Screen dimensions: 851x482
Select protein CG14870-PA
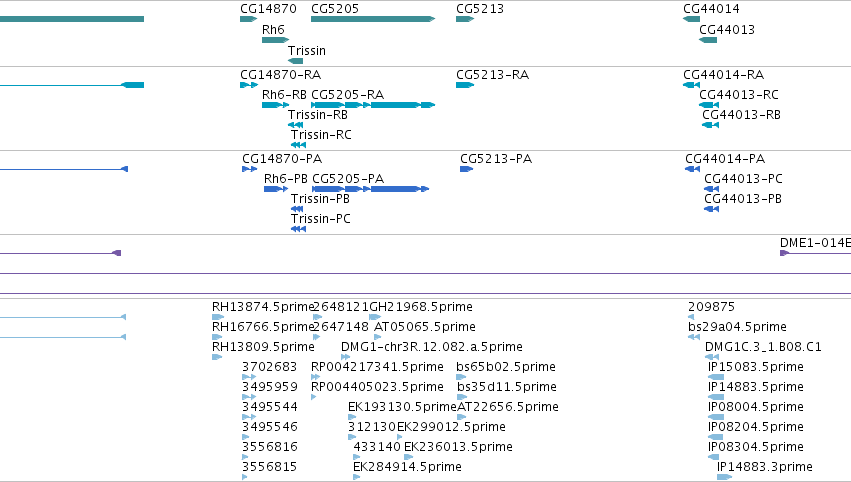[x=282, y=159]
